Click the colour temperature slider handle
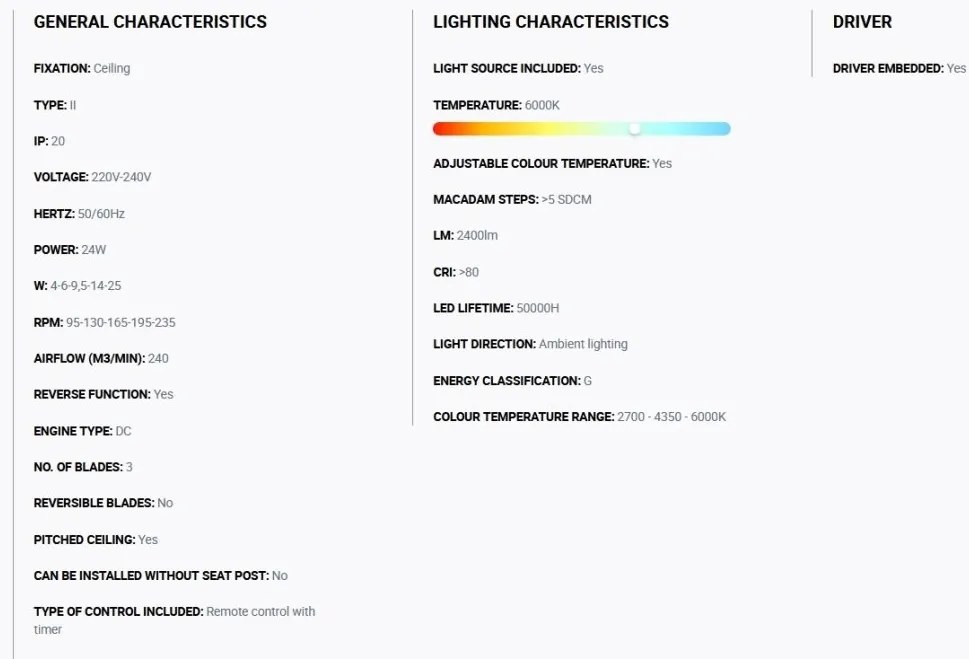The image size is (969, 659). tap(635, 129)
